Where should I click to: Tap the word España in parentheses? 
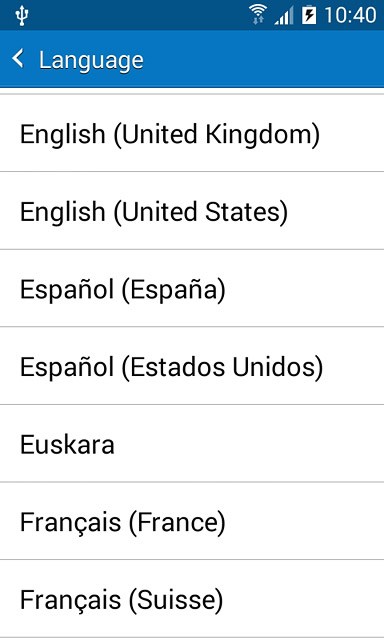pos(173,289)
